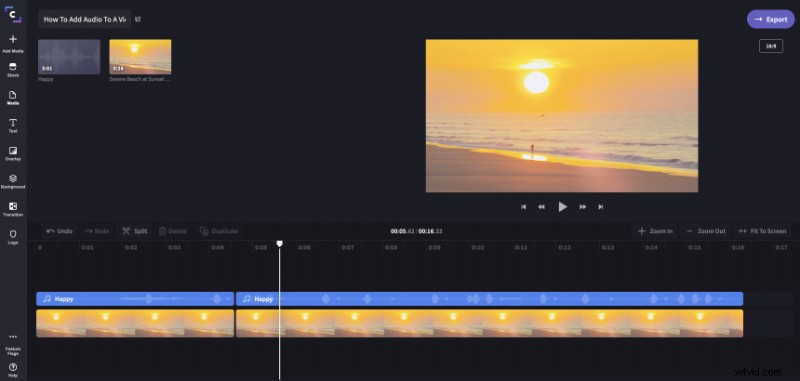Split clip with the Split tool
This screenshot has width=800, height=381.
pyautogui.click(x=135, y=231)
